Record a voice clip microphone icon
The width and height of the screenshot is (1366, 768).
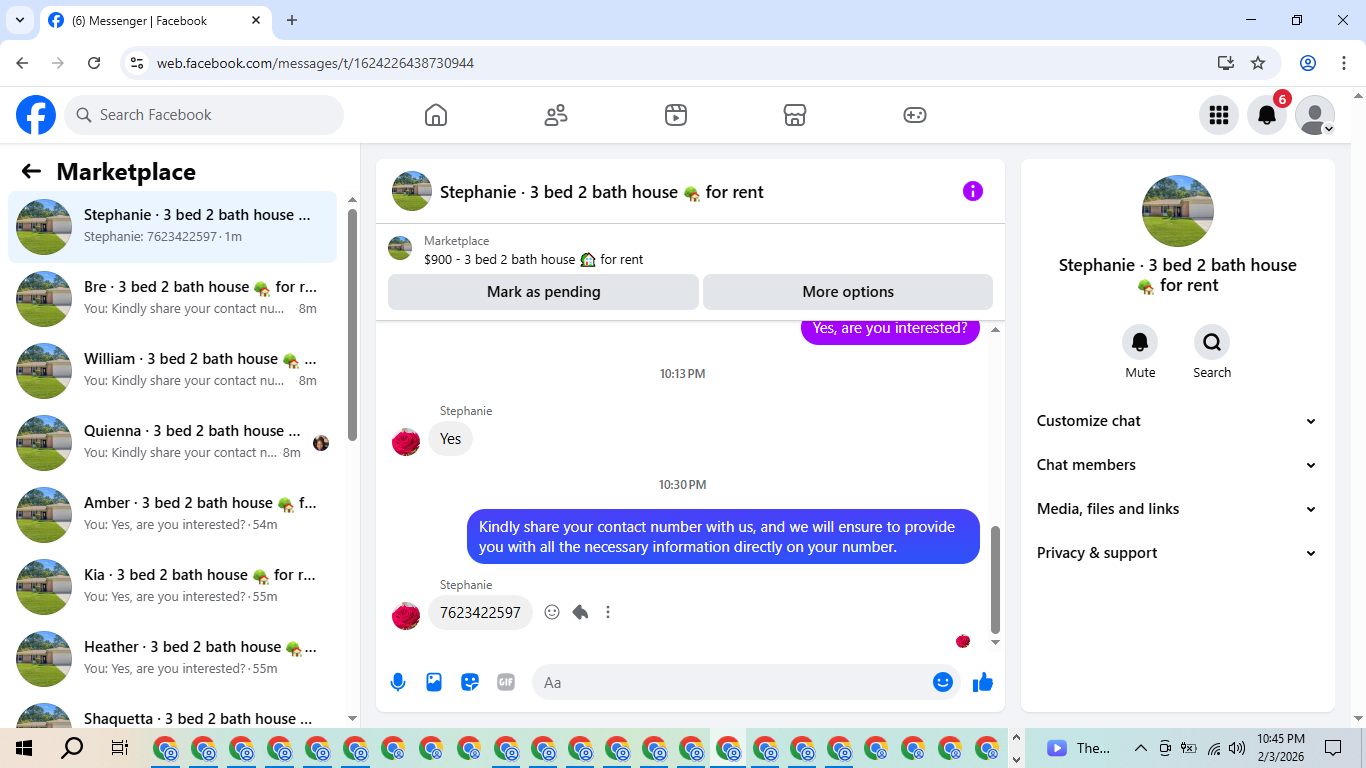(398, 682)
